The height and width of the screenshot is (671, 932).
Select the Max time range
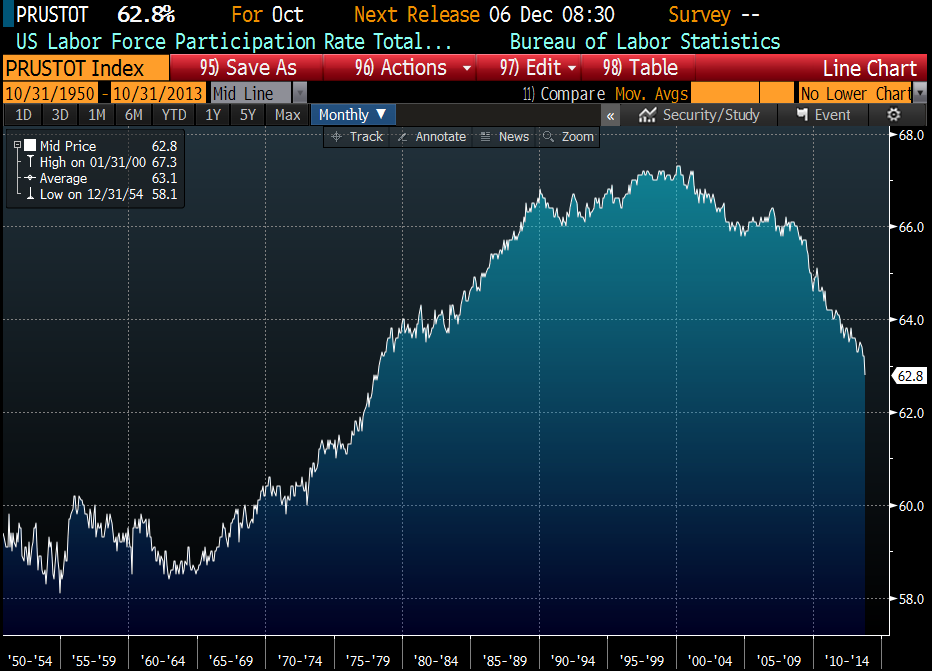pos(288,115)
